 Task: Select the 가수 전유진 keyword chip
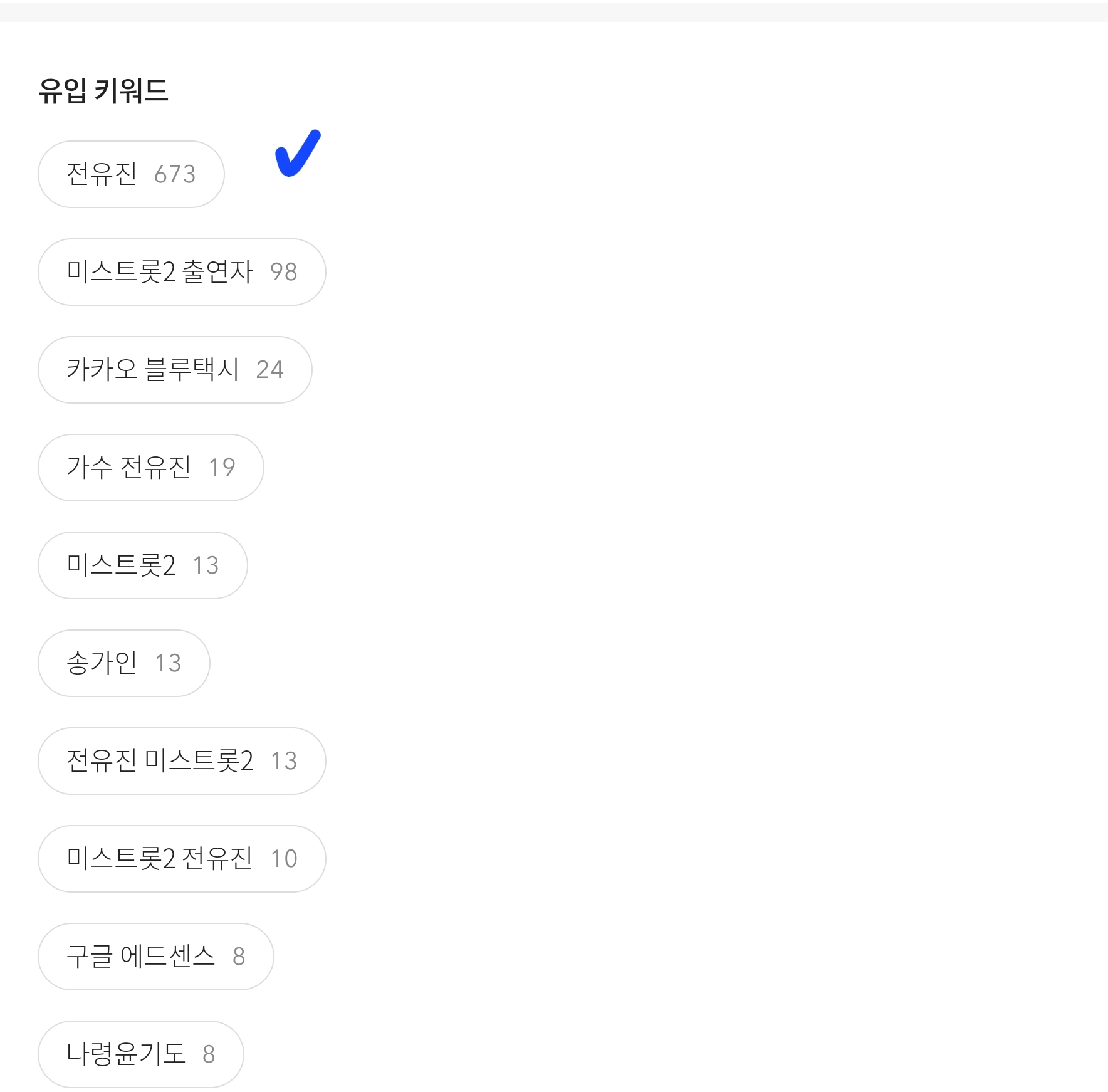[x=151, y=468]
